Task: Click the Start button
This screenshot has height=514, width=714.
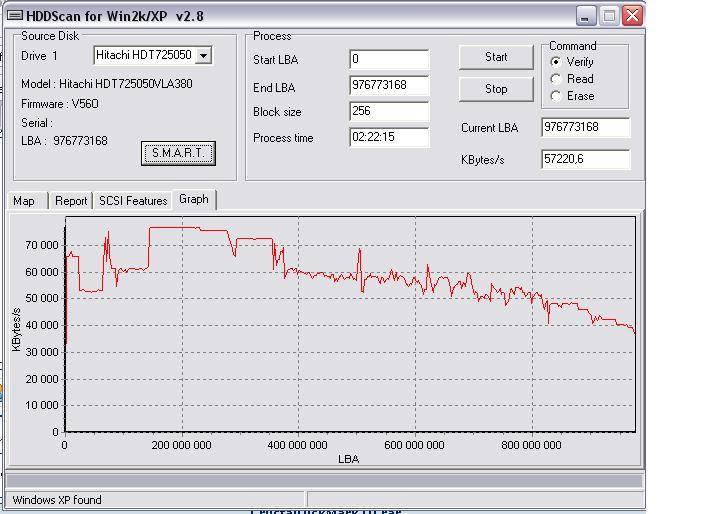Action: (x=496, y=57)
